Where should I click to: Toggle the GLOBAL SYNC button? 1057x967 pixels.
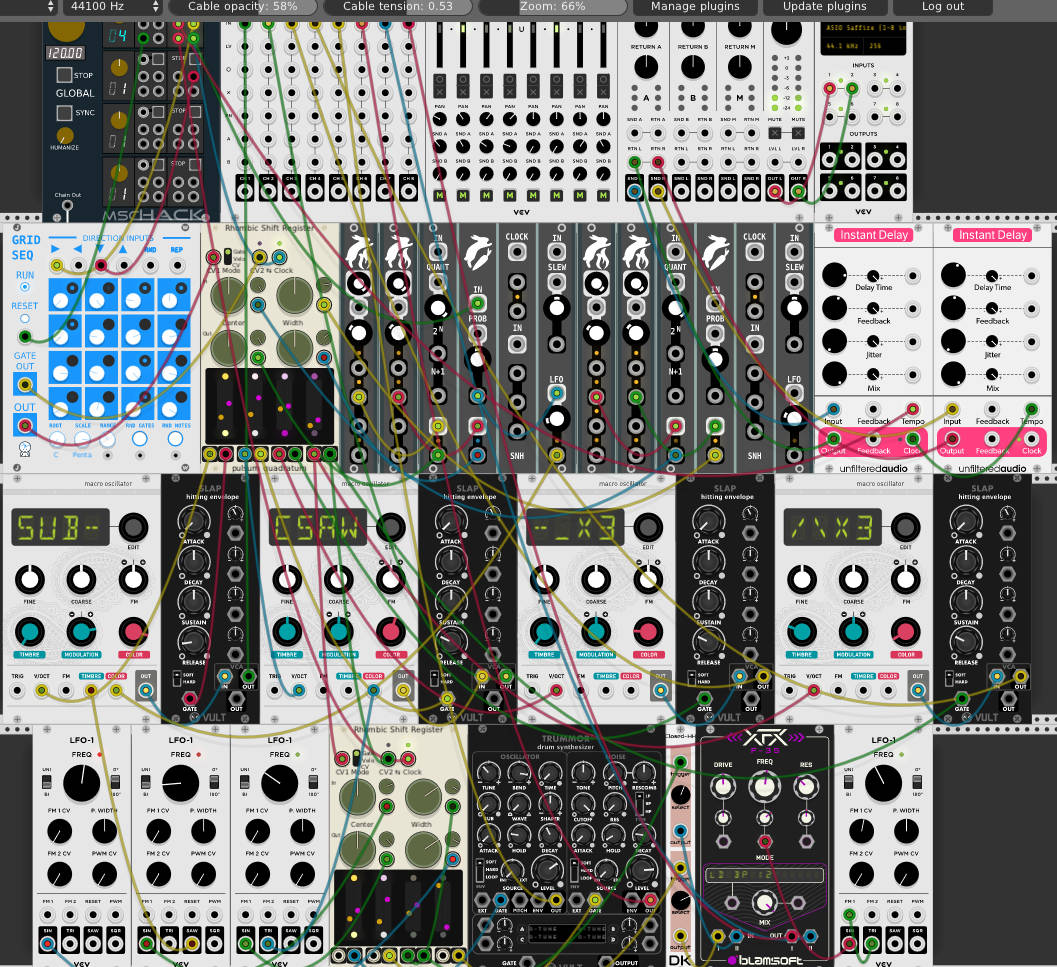[65, 112]
